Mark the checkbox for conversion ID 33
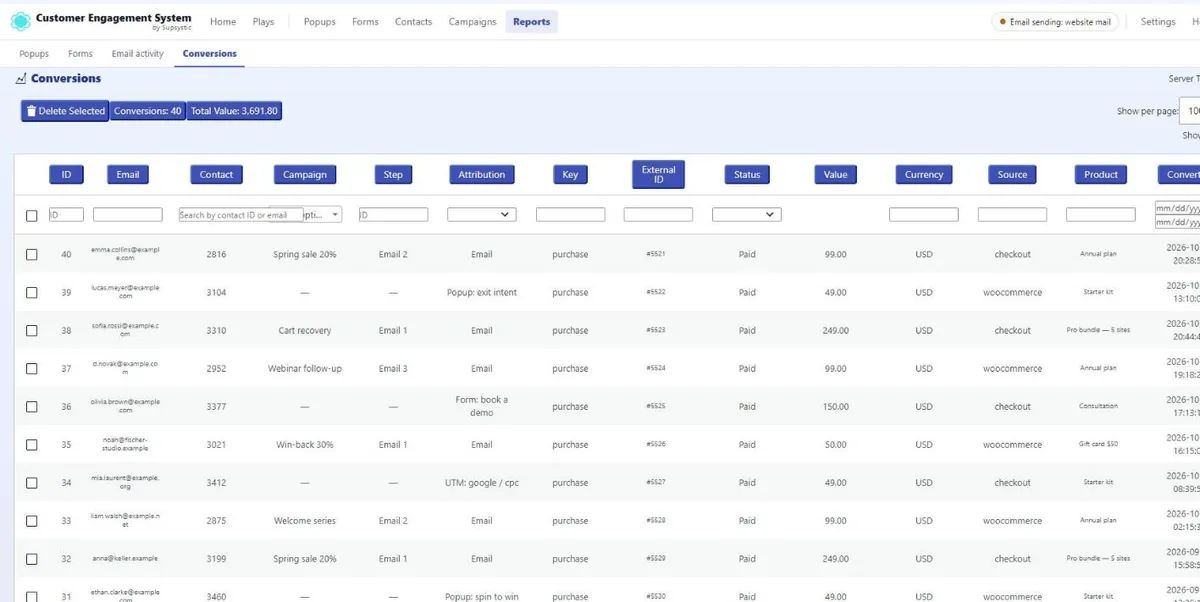The width and height of the screenshot is (1200, 602). click(32, 520)
